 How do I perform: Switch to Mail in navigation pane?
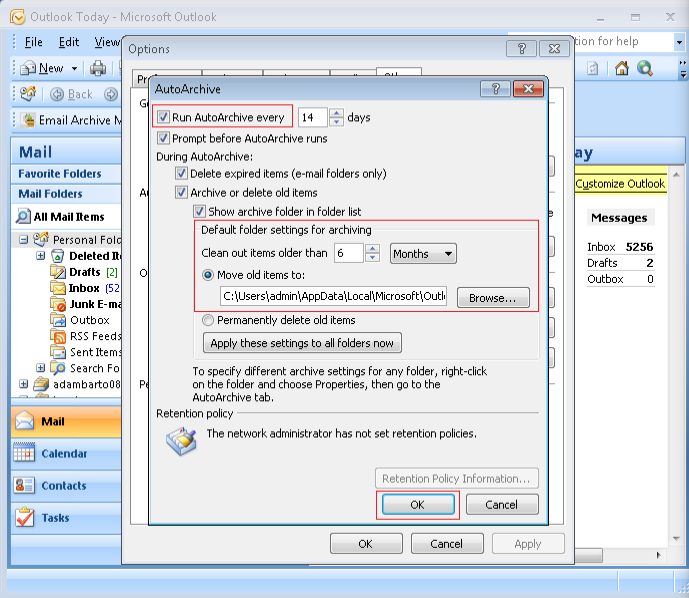pyautogui.click(x=66, y=421)
